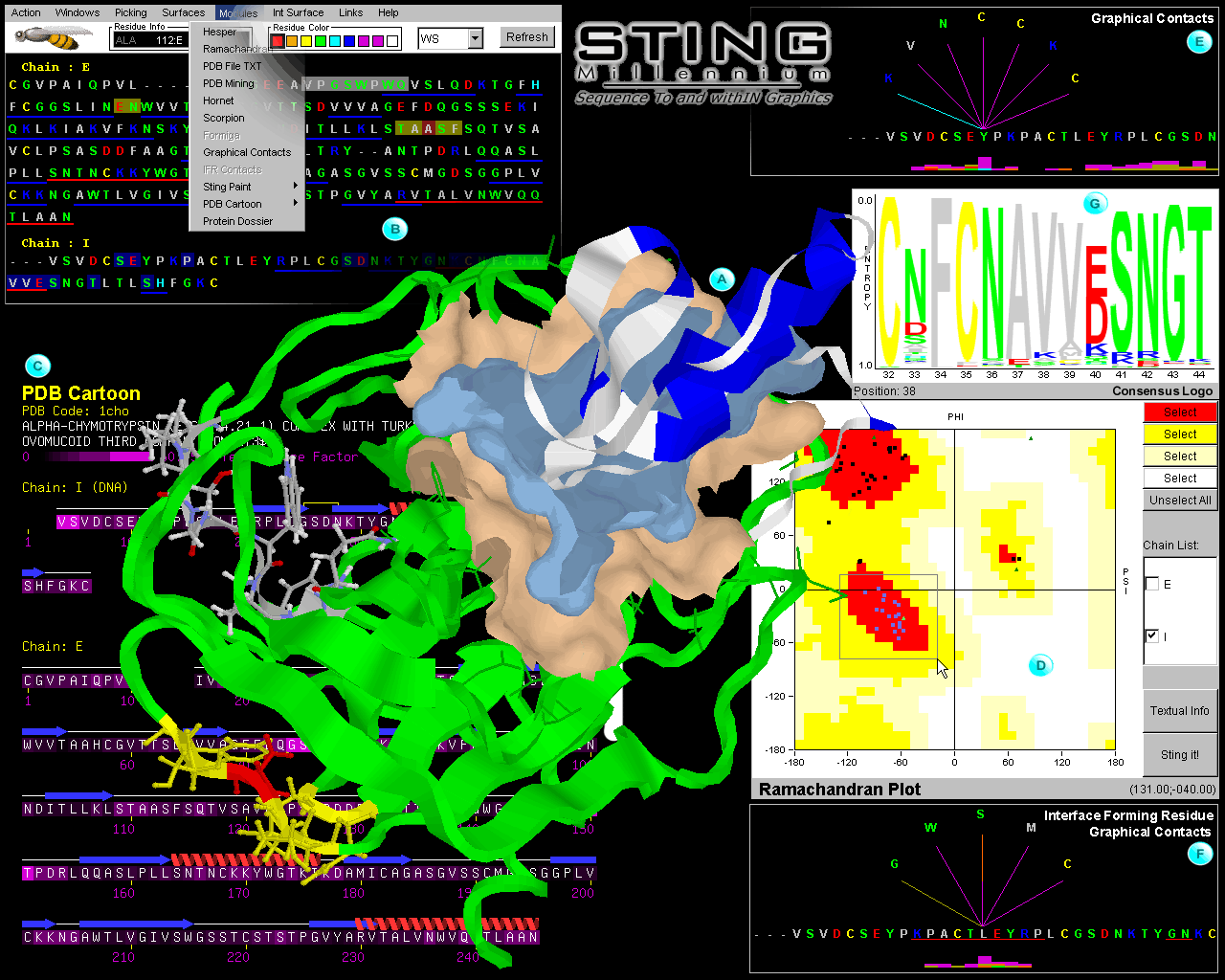Expand the Sting Paint submenu
The height and width of the screenshot is (980, 1225).
point(247,187)
